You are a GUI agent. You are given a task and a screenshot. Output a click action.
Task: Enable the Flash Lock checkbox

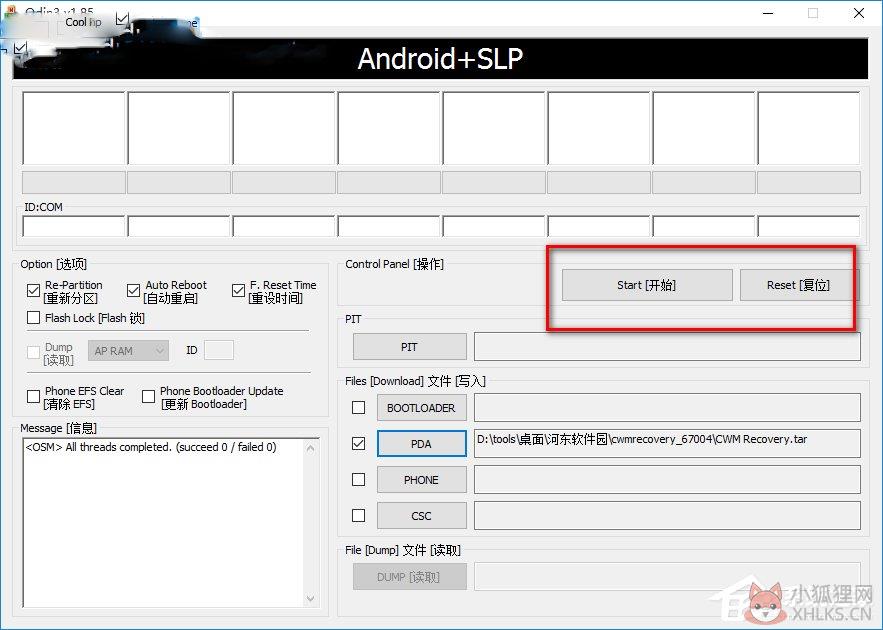(x=33, y=318)
